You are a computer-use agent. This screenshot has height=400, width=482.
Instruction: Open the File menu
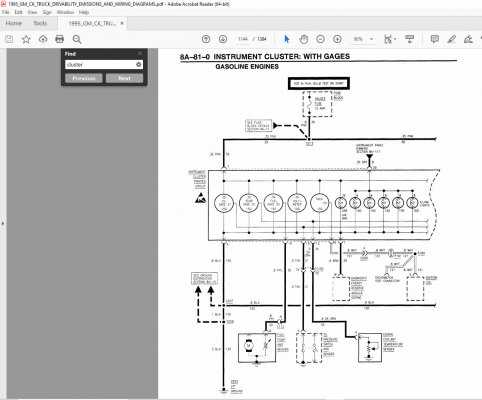click(5, 12)
